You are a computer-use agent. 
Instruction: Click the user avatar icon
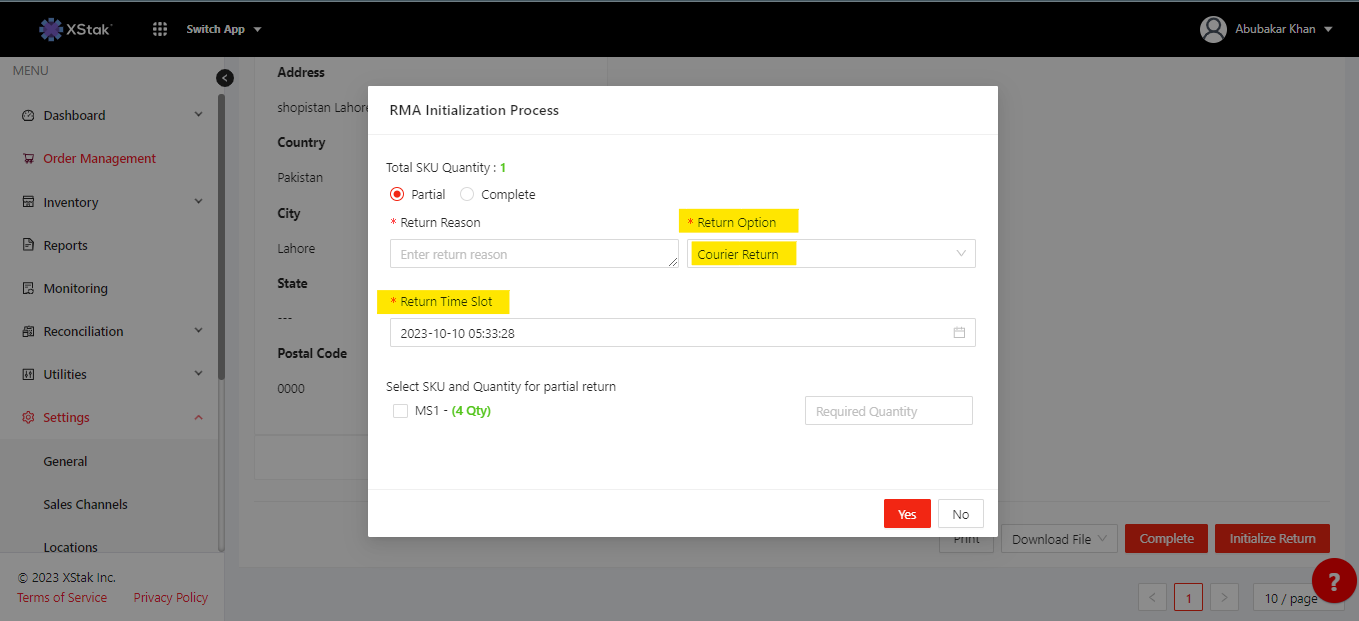[1213, 29]
